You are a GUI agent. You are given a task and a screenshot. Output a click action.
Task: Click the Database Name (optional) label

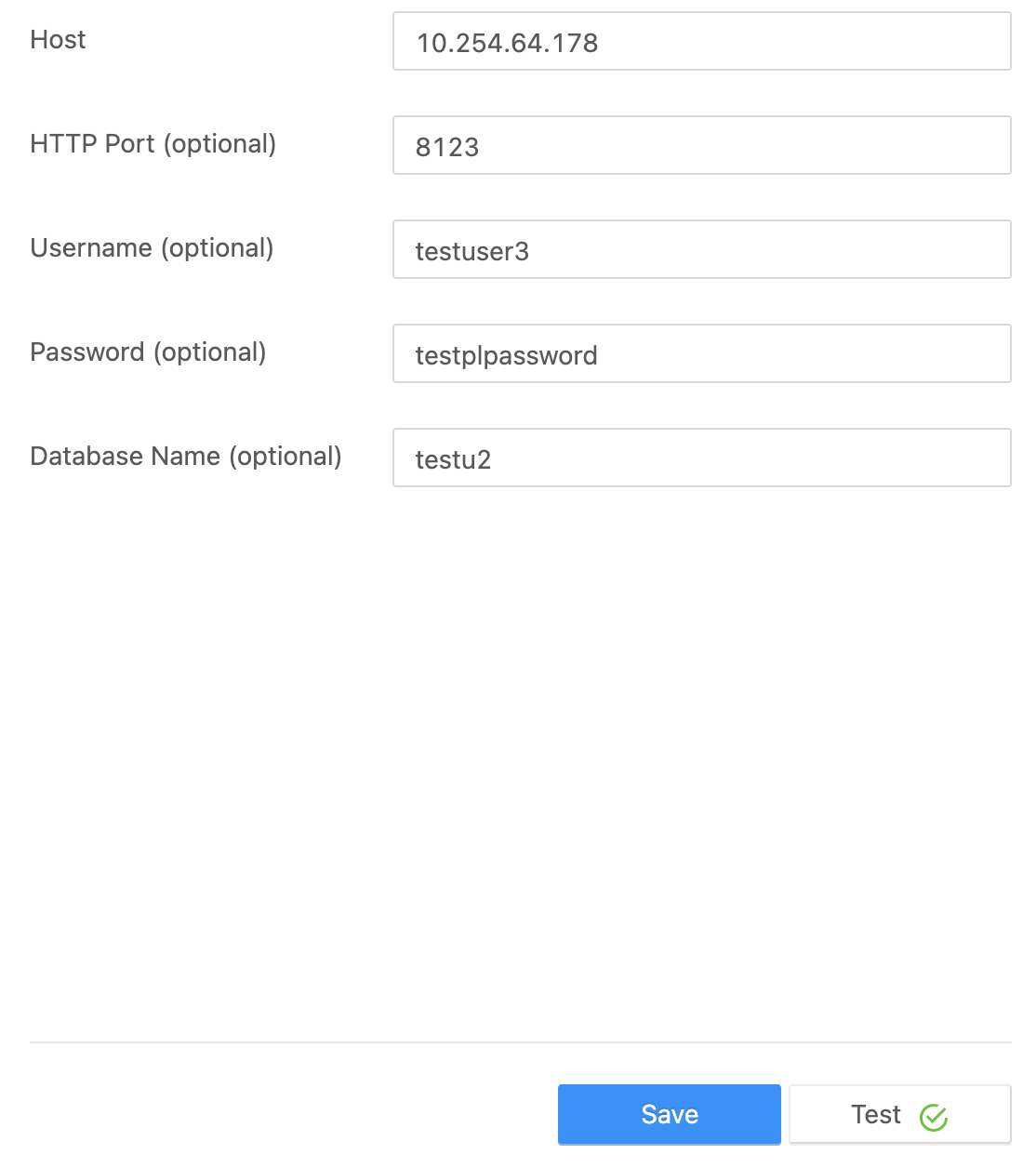coord(186,457)
